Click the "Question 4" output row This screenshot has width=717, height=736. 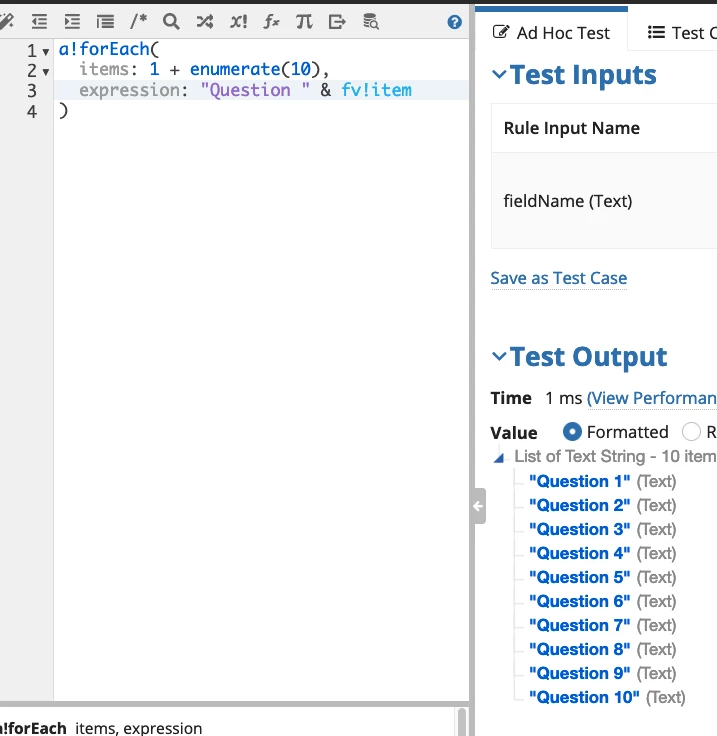603,553
